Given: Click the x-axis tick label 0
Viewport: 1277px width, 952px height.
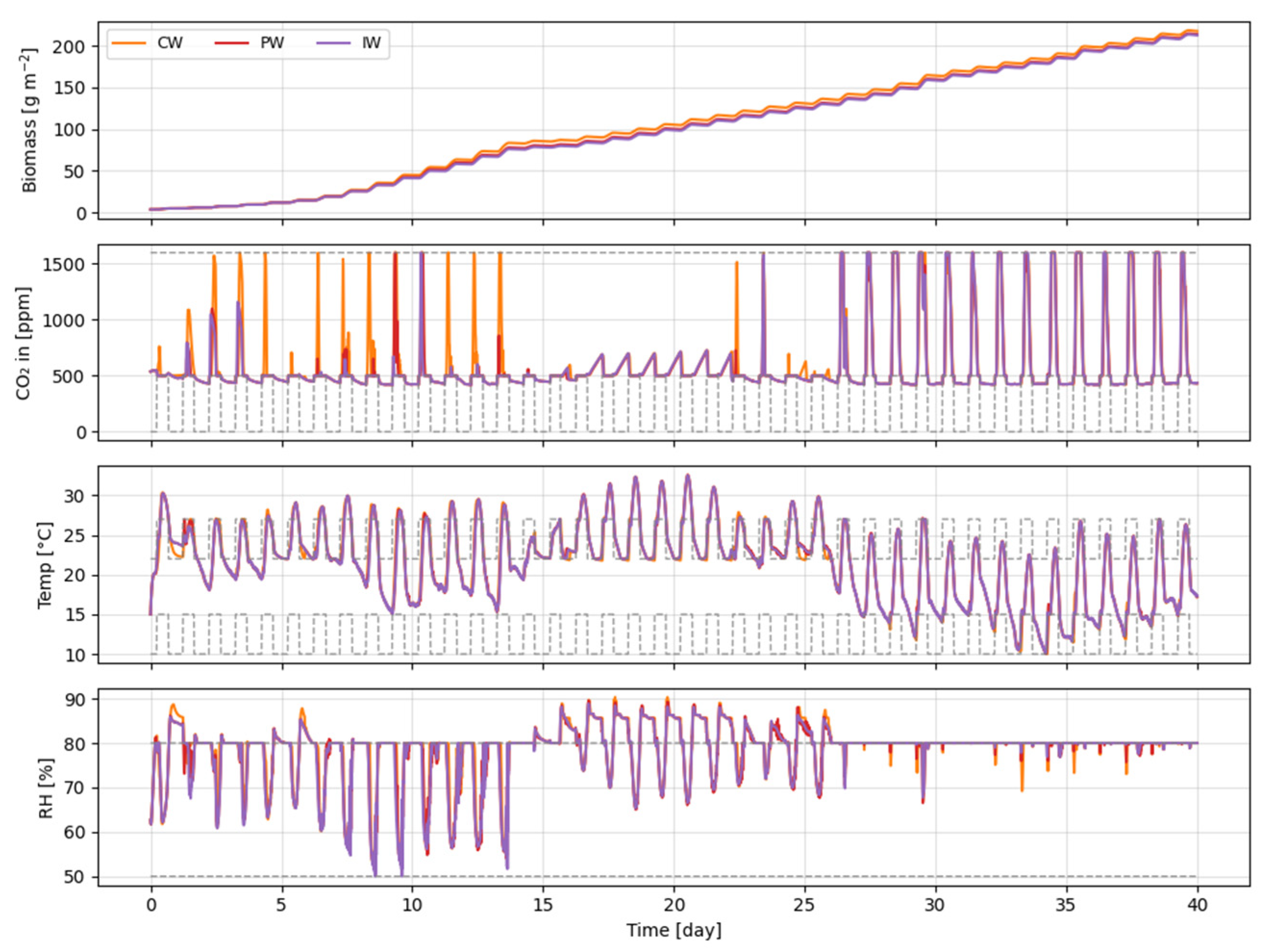Looking at the screenshot, I should (x=151, y=905).
